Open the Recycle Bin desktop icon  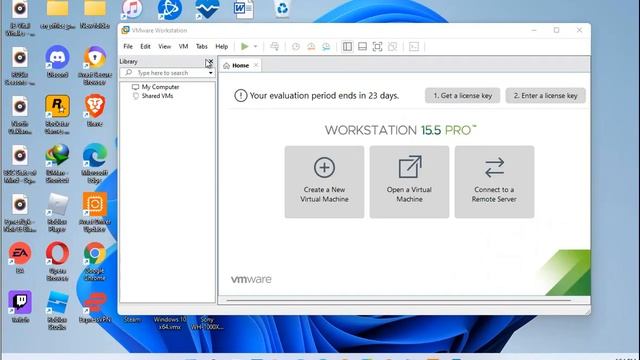coord(282,9)
